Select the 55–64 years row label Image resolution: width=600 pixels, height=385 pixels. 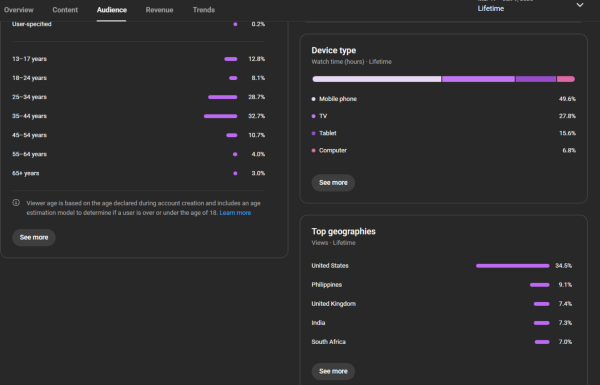29,154
